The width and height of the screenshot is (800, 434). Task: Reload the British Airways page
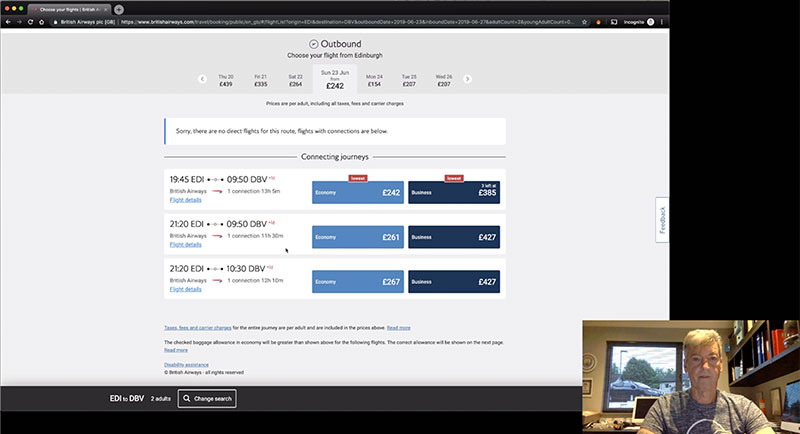click(x=30, y=22)
